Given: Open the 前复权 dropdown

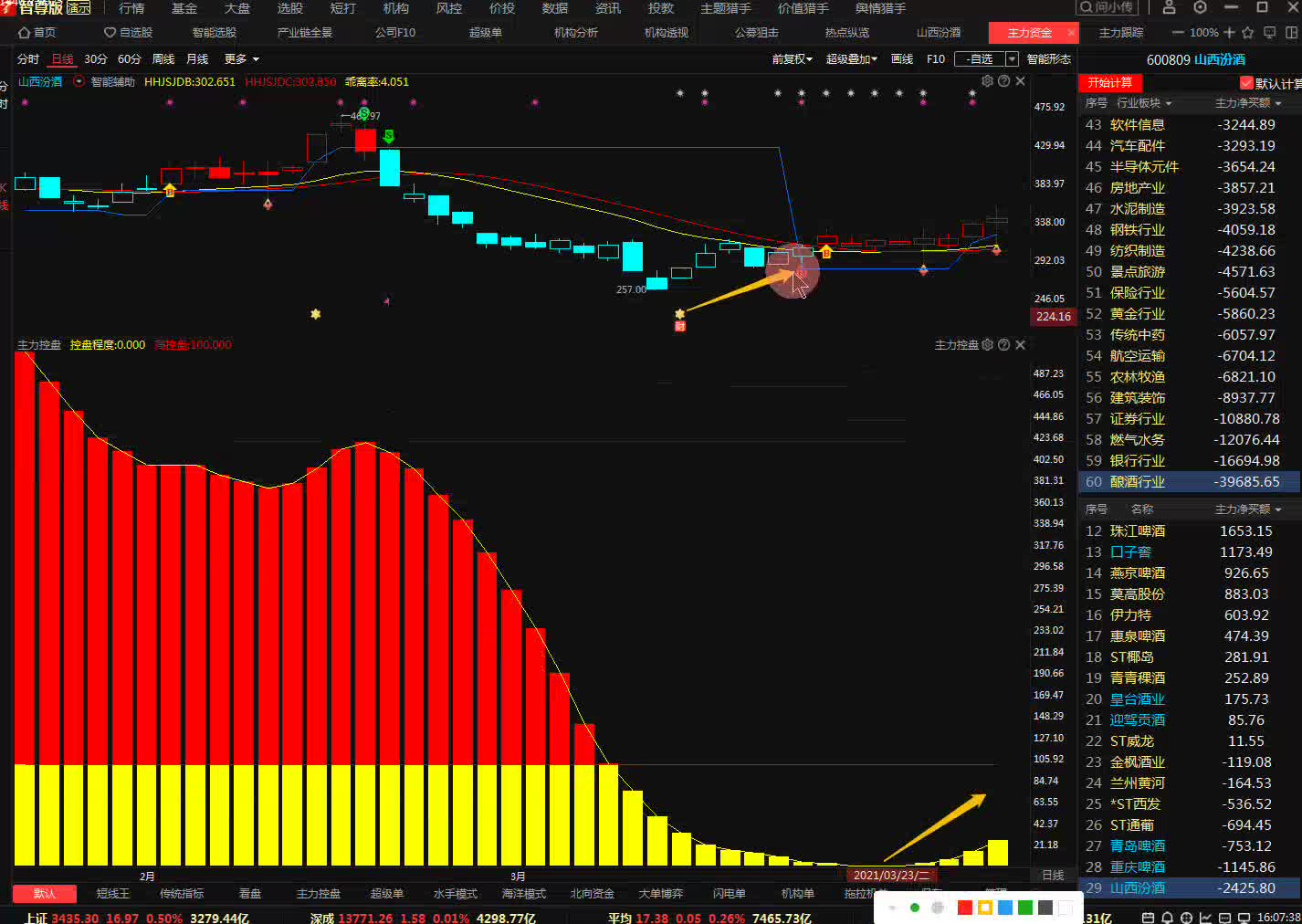Looking at the screenshot, I should tap(792, 59).
